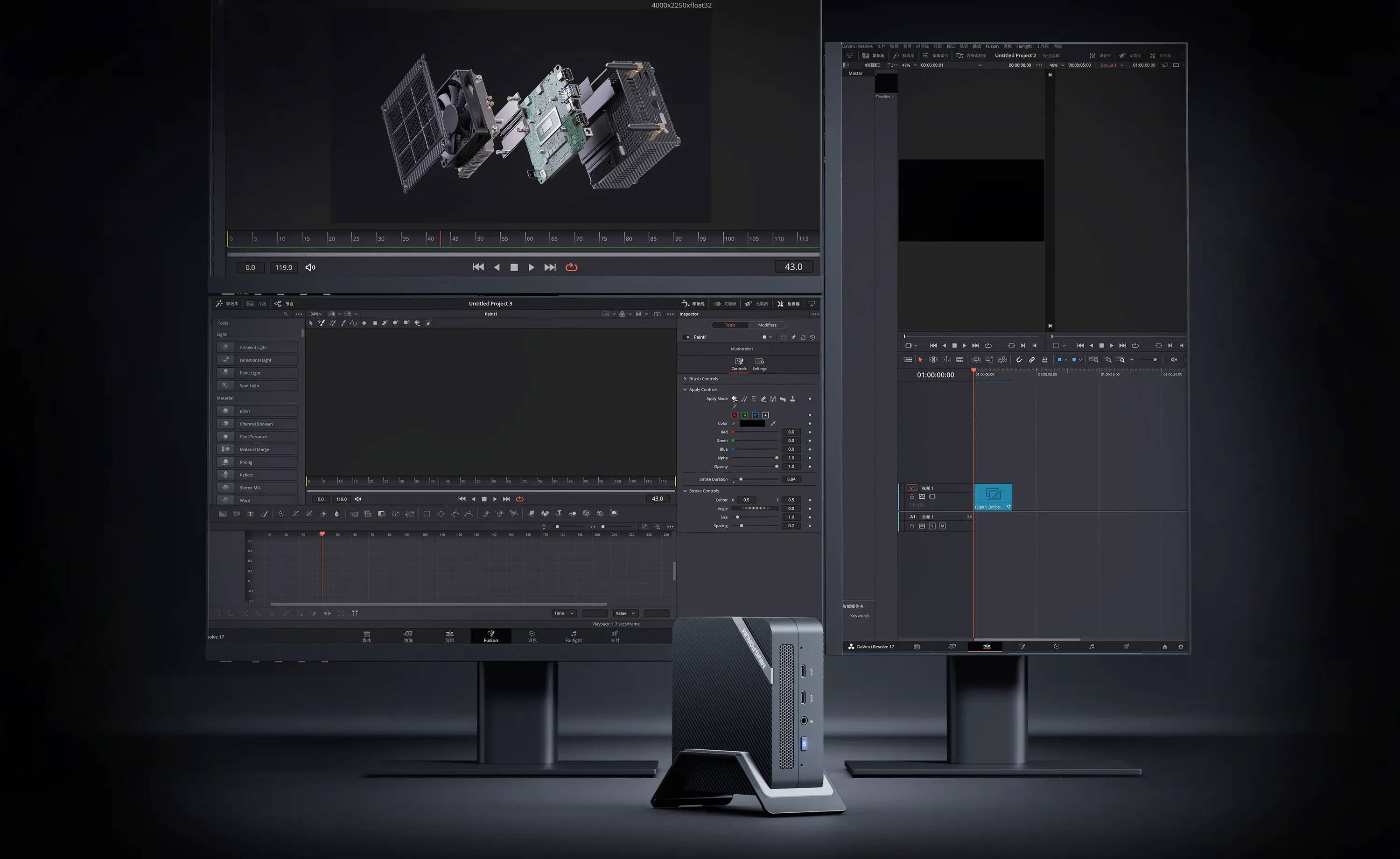Open the Time dropdown in spline editor

(x=564, y=613)
